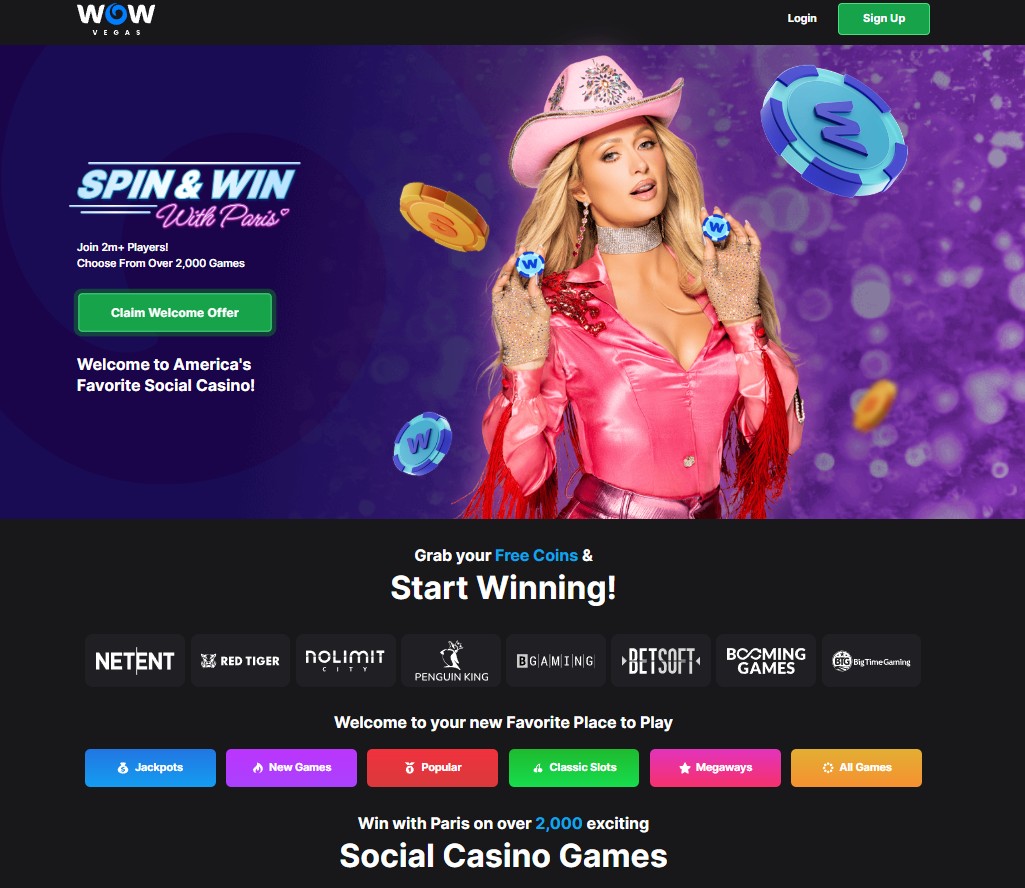
Task: Click the Betsoft provider logo
Action: [x=661, y=660]
